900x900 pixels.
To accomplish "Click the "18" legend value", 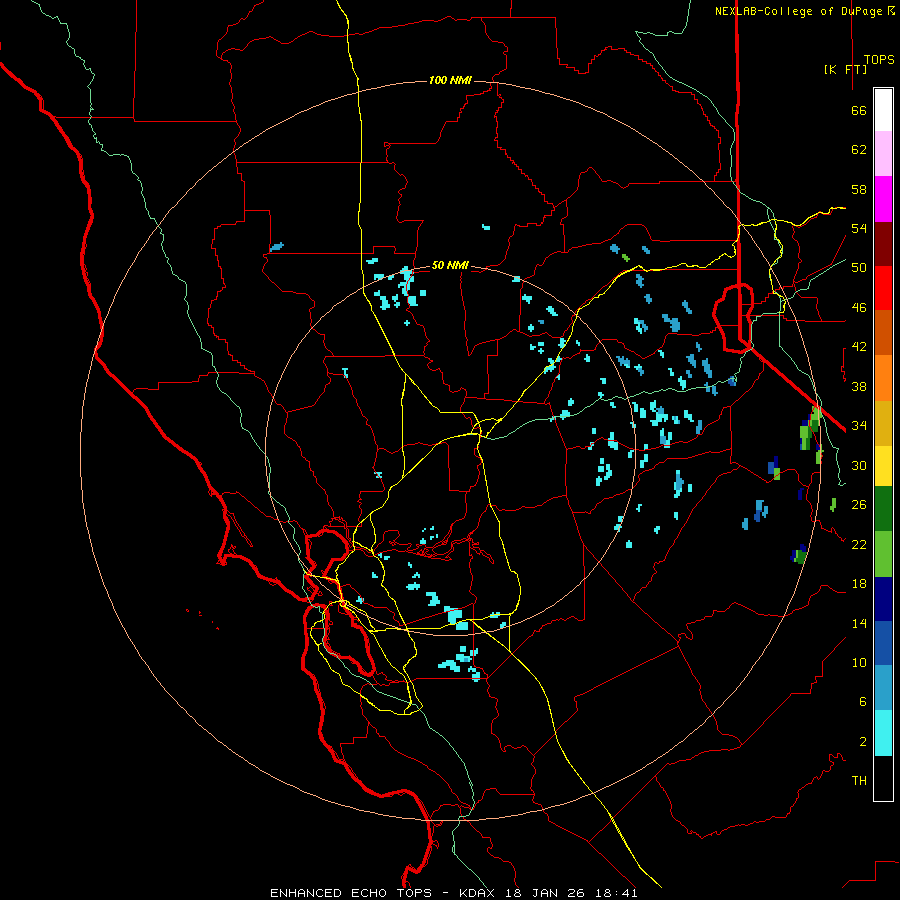I will [859, 584].
